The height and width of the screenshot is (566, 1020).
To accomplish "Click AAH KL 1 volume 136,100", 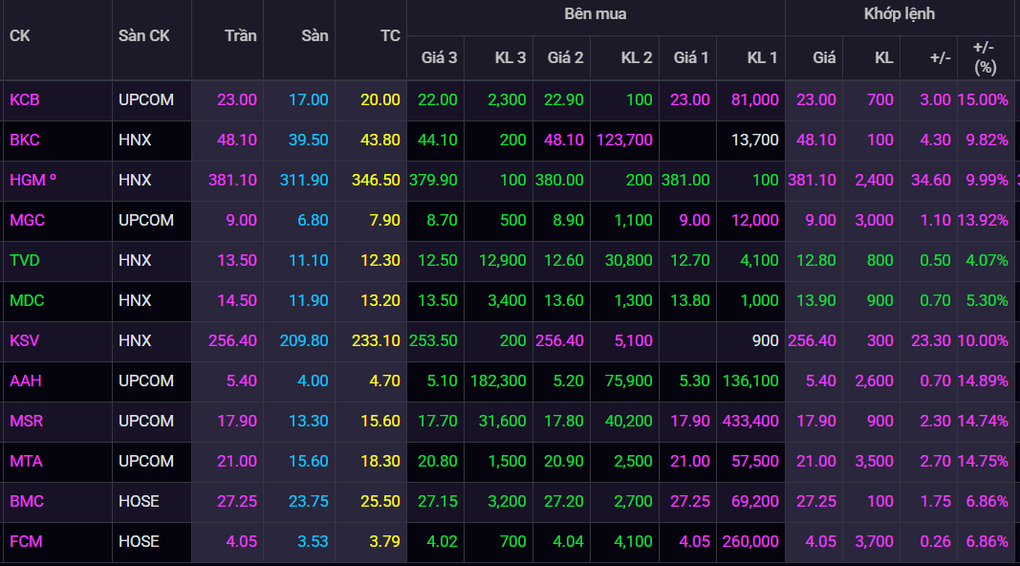I will click(751, 381).
